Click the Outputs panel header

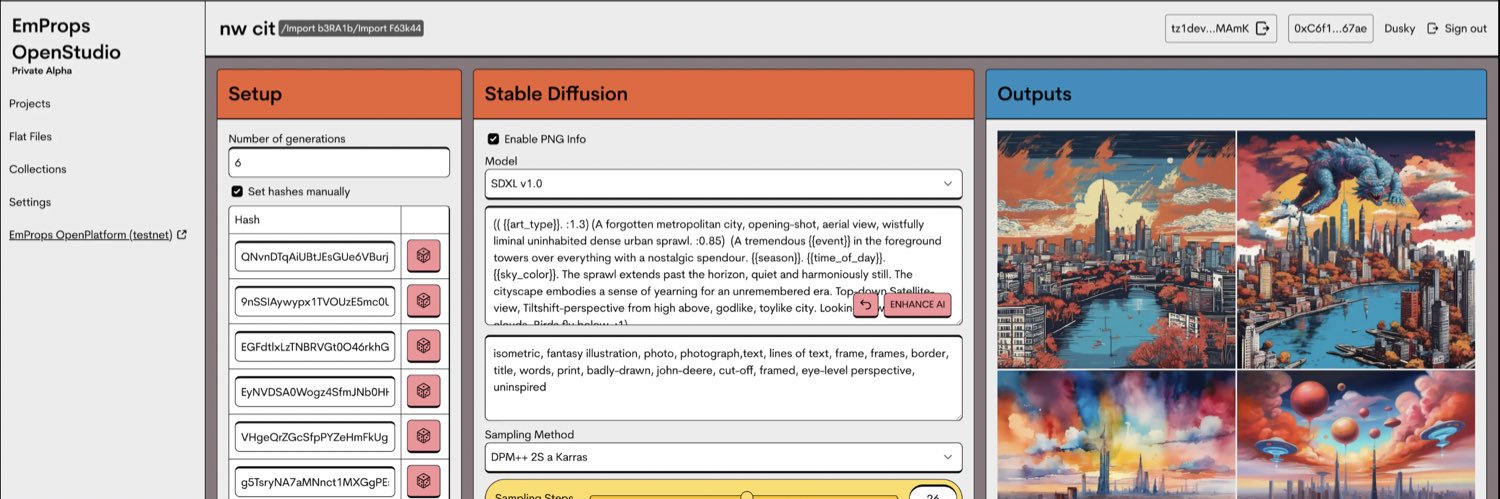(1236, 94)
